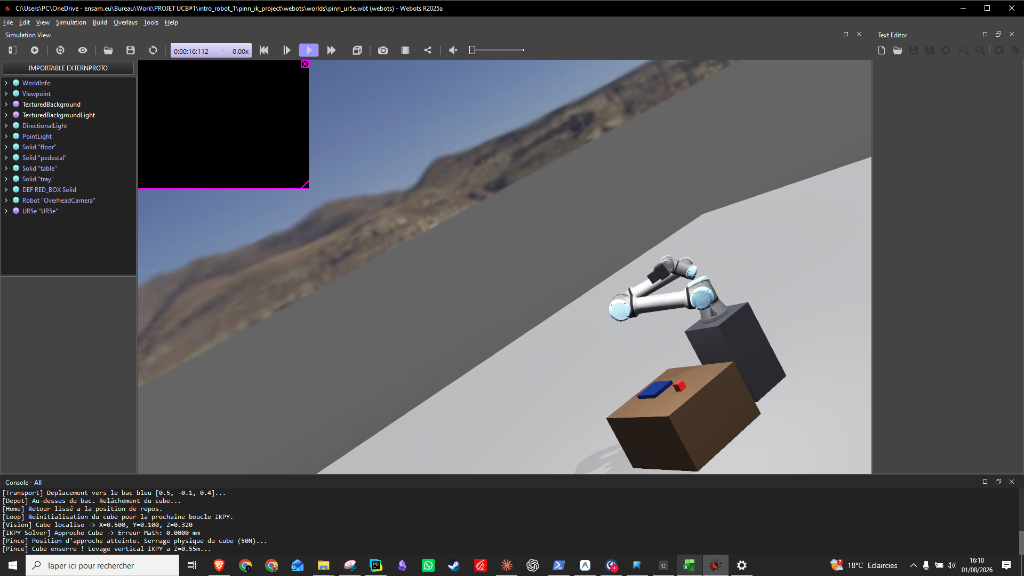The height and width of the screenshot is (576, 1024).
Task: Open the Help menu
Action: click(x=171, y=22)
